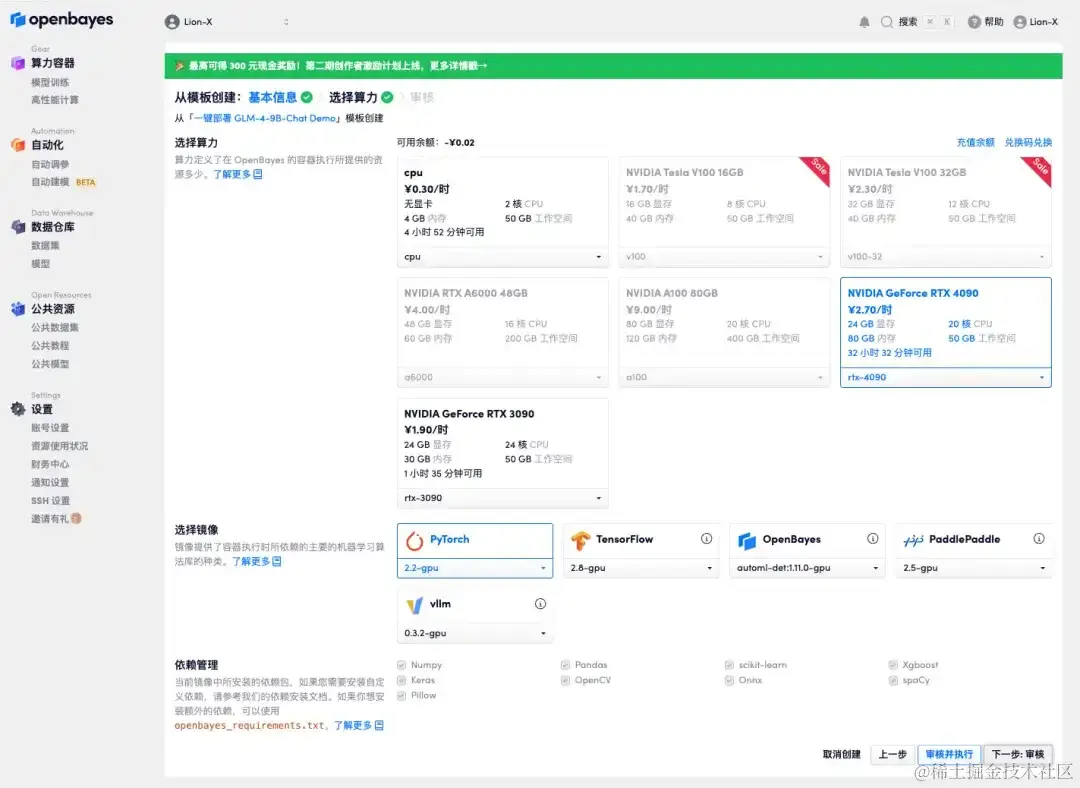Image resolution: width=1080 pixels, height=788 pixels.
Task: Select the OpenBayes image logo icon
Action: (x=747, y=541)
